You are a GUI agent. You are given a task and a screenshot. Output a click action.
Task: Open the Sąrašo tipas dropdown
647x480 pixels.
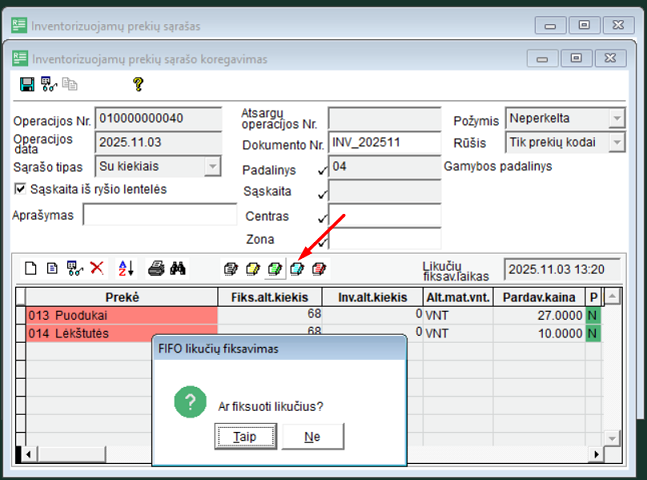click(x=212, y=166)
